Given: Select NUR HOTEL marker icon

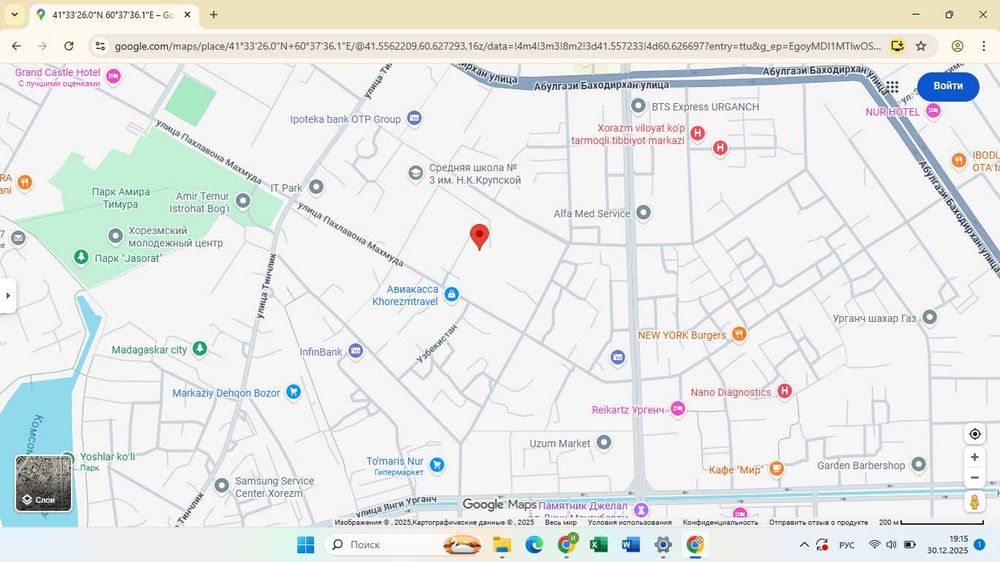Looking at the screenshot, I should click(x=934, y=111).
